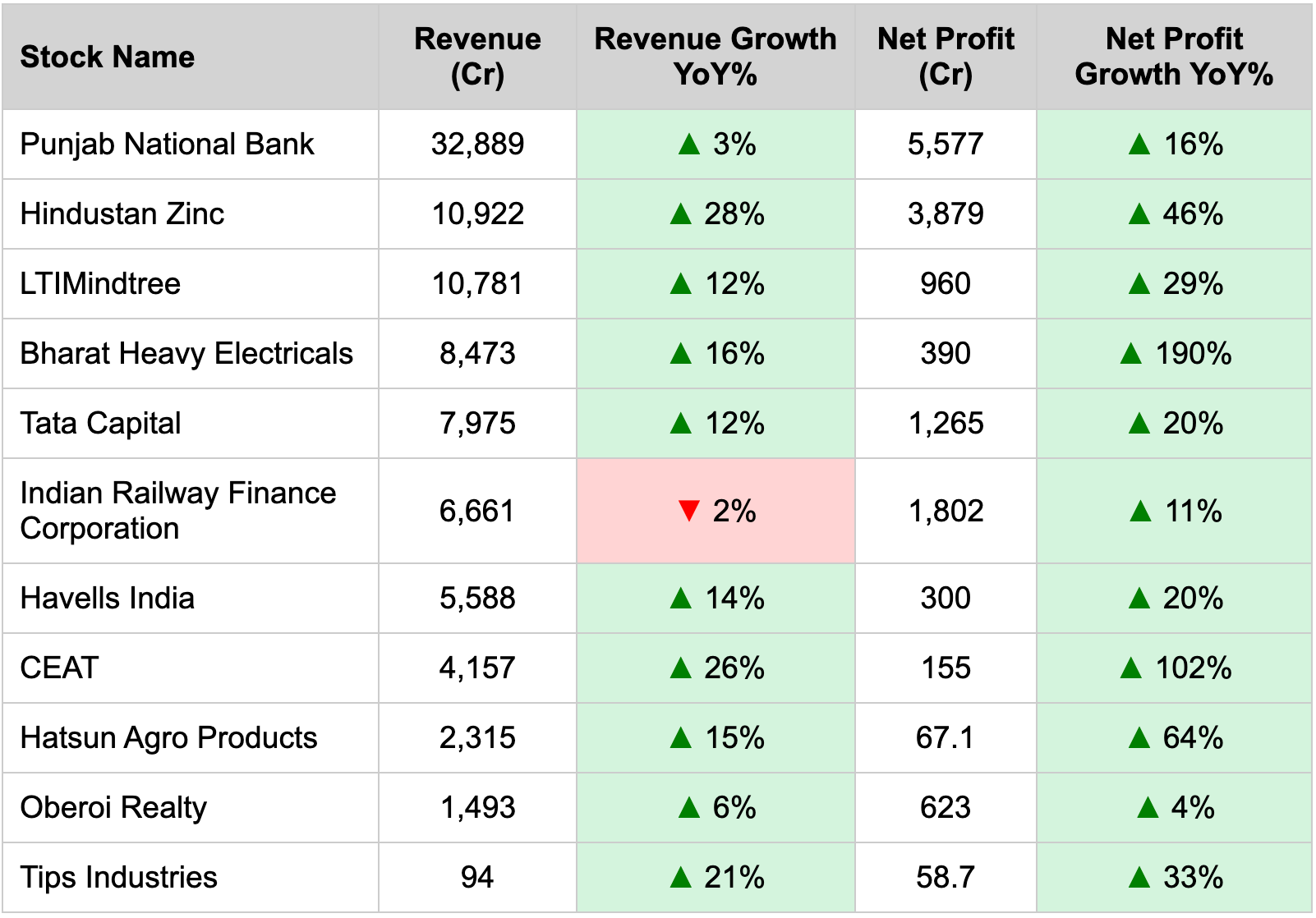Select revenue value 1,493

[477, 808]
